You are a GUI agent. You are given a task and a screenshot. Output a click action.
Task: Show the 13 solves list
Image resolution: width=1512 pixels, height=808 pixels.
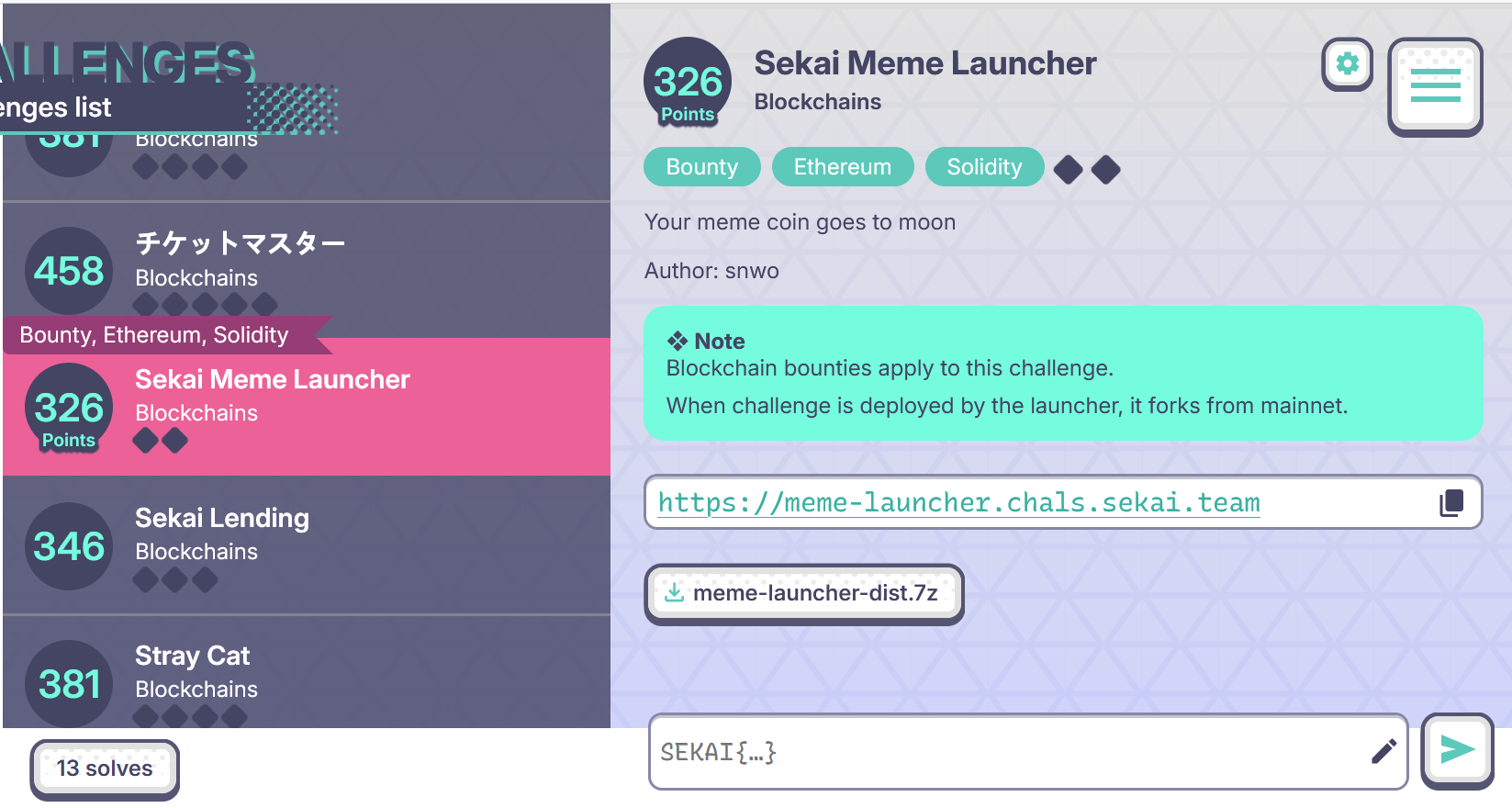pyautogui.click(x=105, y=769)
